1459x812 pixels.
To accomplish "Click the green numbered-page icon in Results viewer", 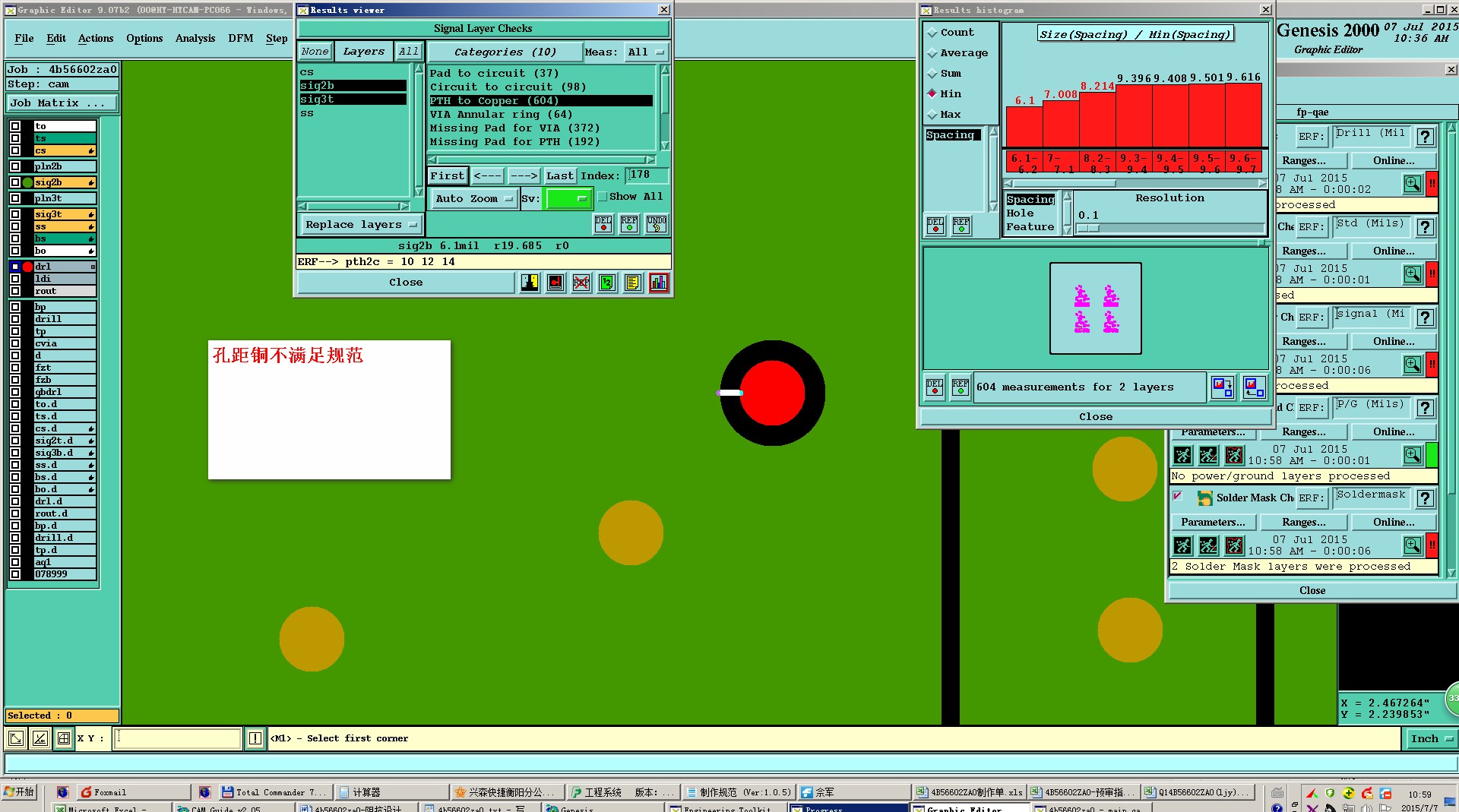I will pyautogui.click(x=606, y=283).
